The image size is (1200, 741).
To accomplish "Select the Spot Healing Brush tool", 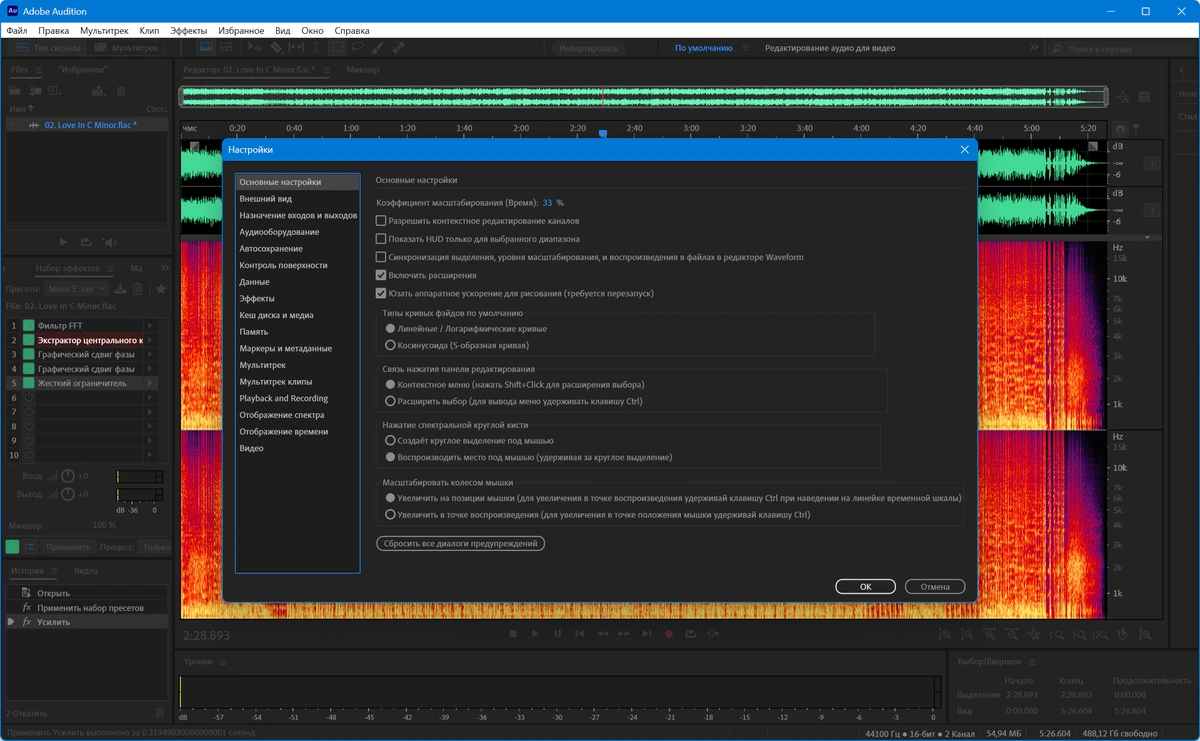I will point(398,47).
